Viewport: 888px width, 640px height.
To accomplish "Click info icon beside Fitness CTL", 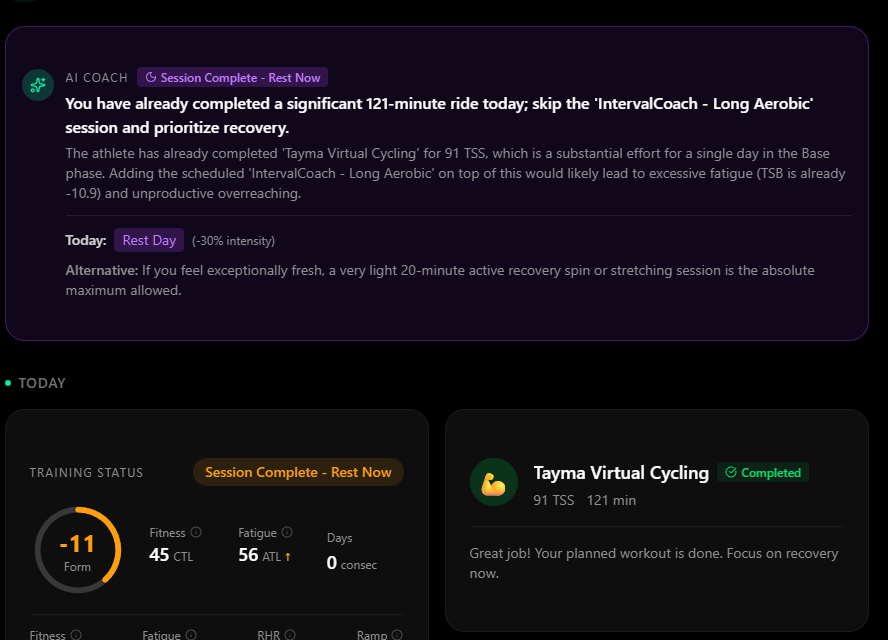I will [196, 533].
